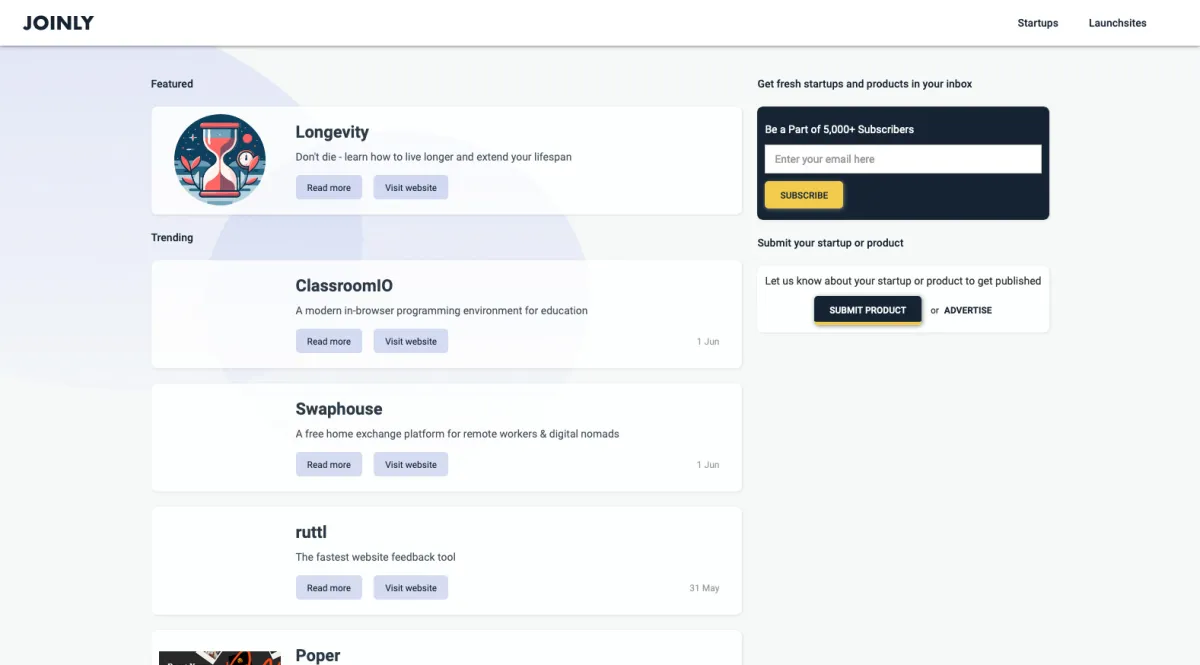Visit the Longevity website
The image size is (1200, 665).
(x=410, y=188)
